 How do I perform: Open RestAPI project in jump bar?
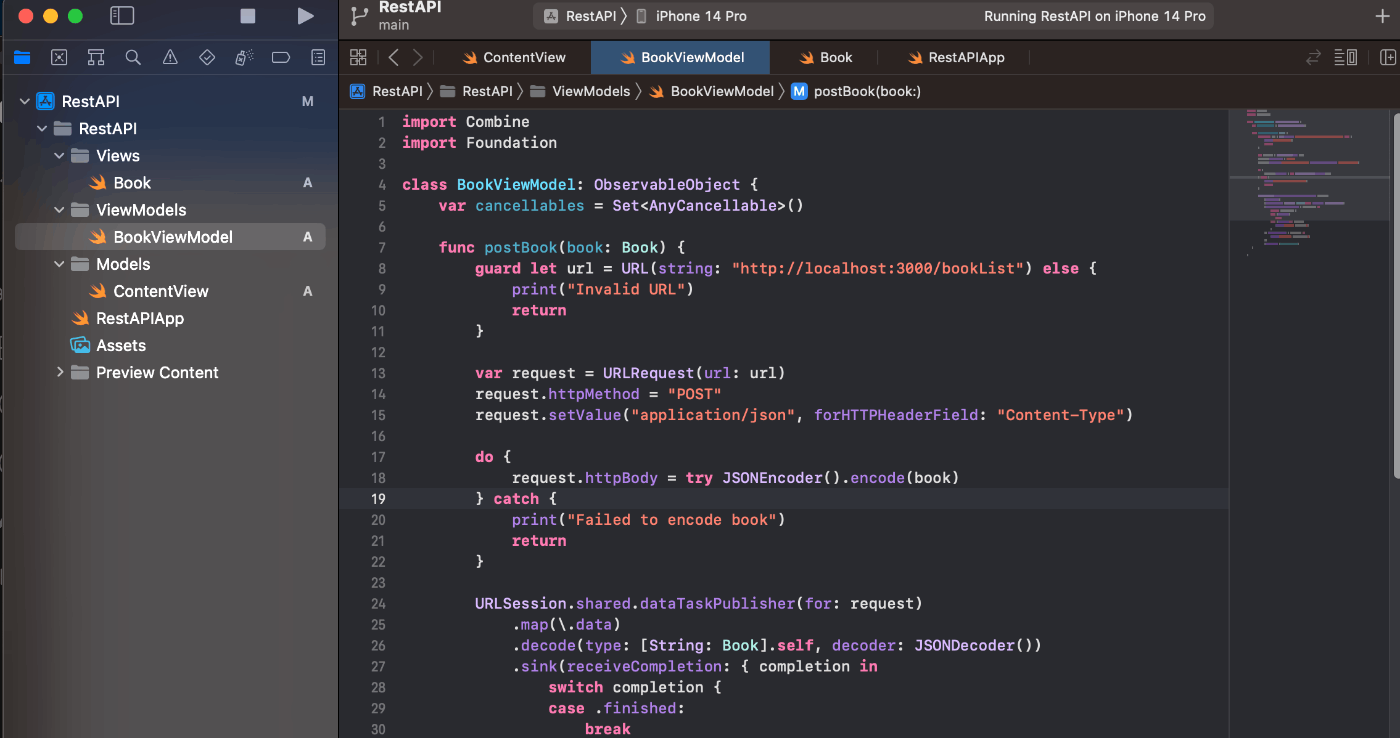click(387, 91)
